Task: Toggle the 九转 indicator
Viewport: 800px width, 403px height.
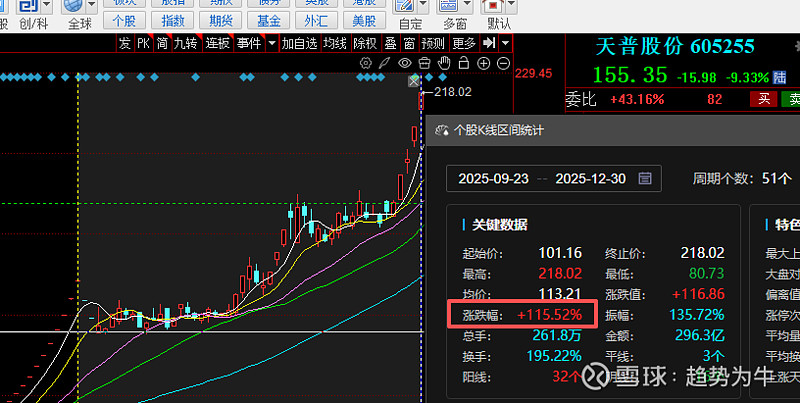Action: 185,43
